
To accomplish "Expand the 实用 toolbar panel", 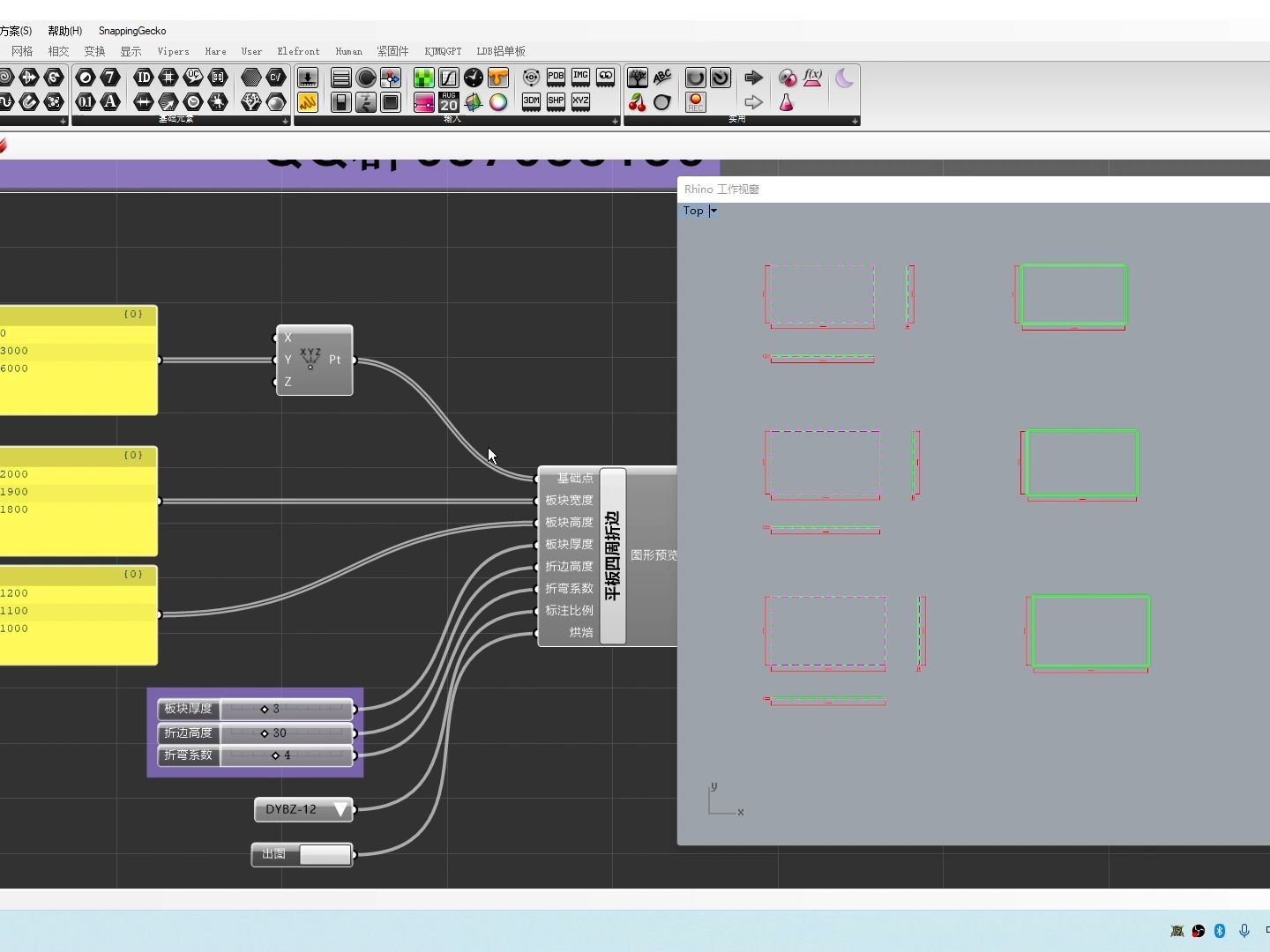I will point(855,121).
